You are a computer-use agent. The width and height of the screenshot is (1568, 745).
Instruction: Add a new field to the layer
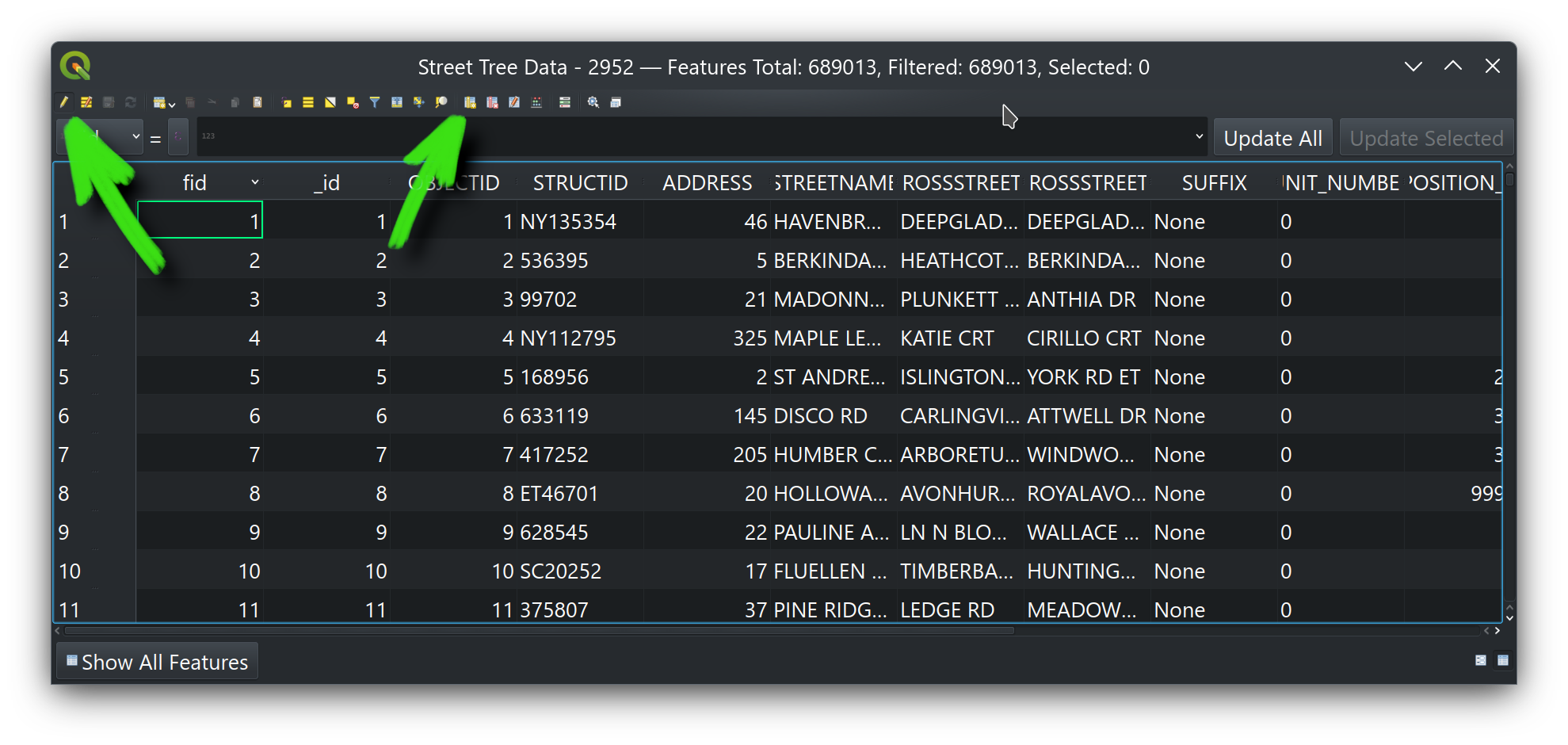[470, 102]
